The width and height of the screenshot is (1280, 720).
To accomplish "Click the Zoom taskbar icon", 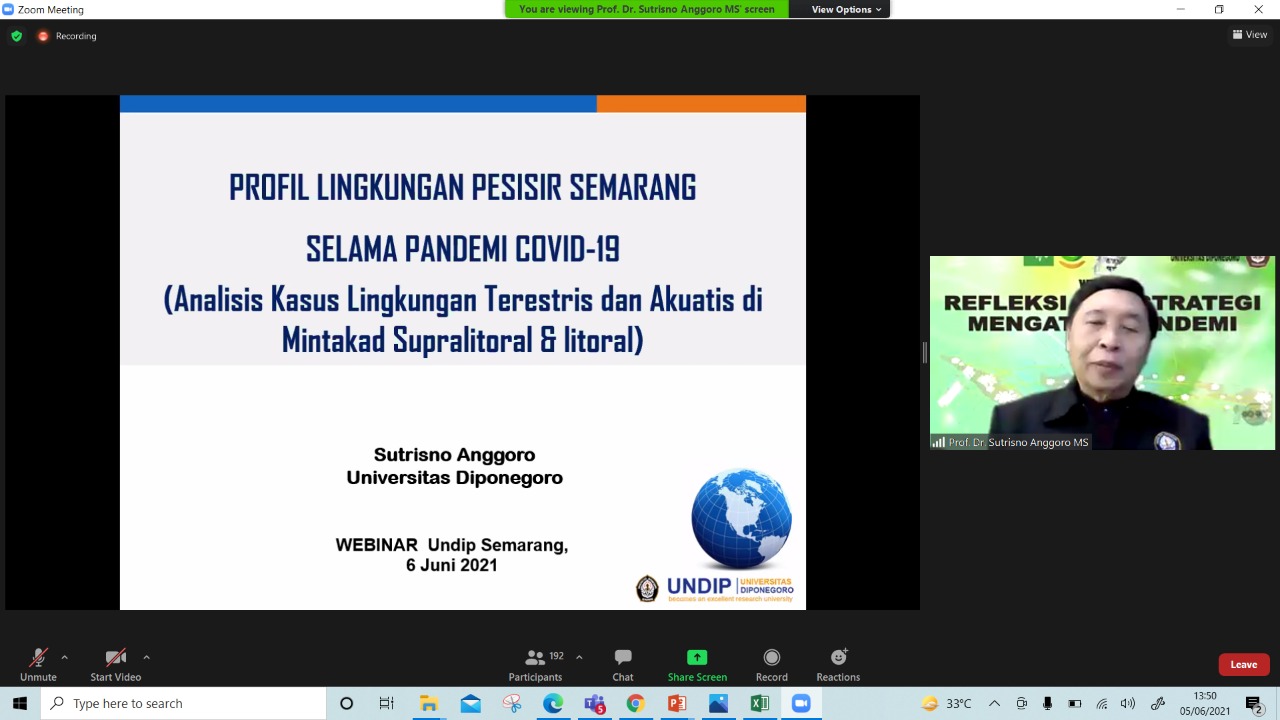I will 801,703.
